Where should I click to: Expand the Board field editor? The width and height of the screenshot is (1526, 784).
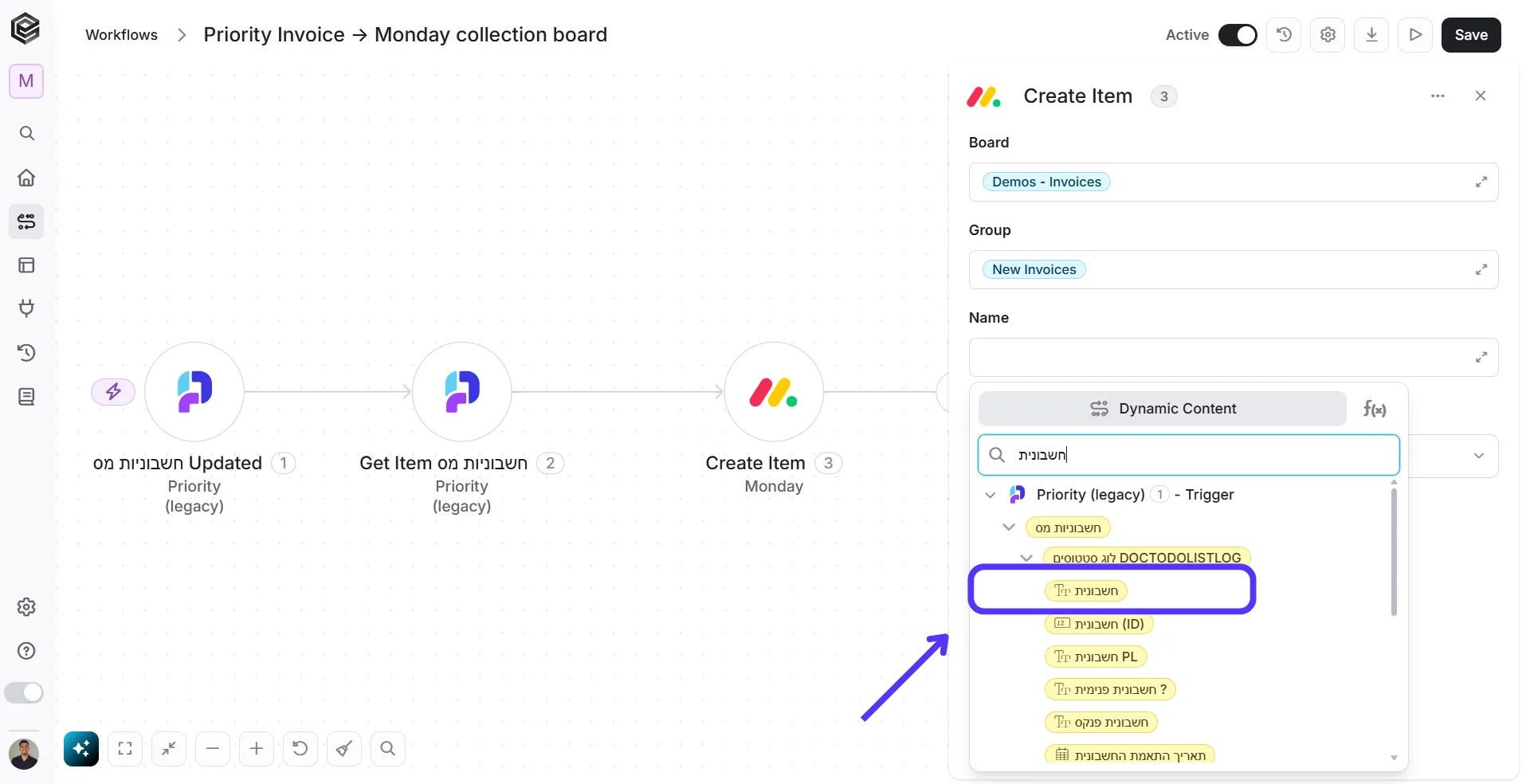(x=1481, y=182)
